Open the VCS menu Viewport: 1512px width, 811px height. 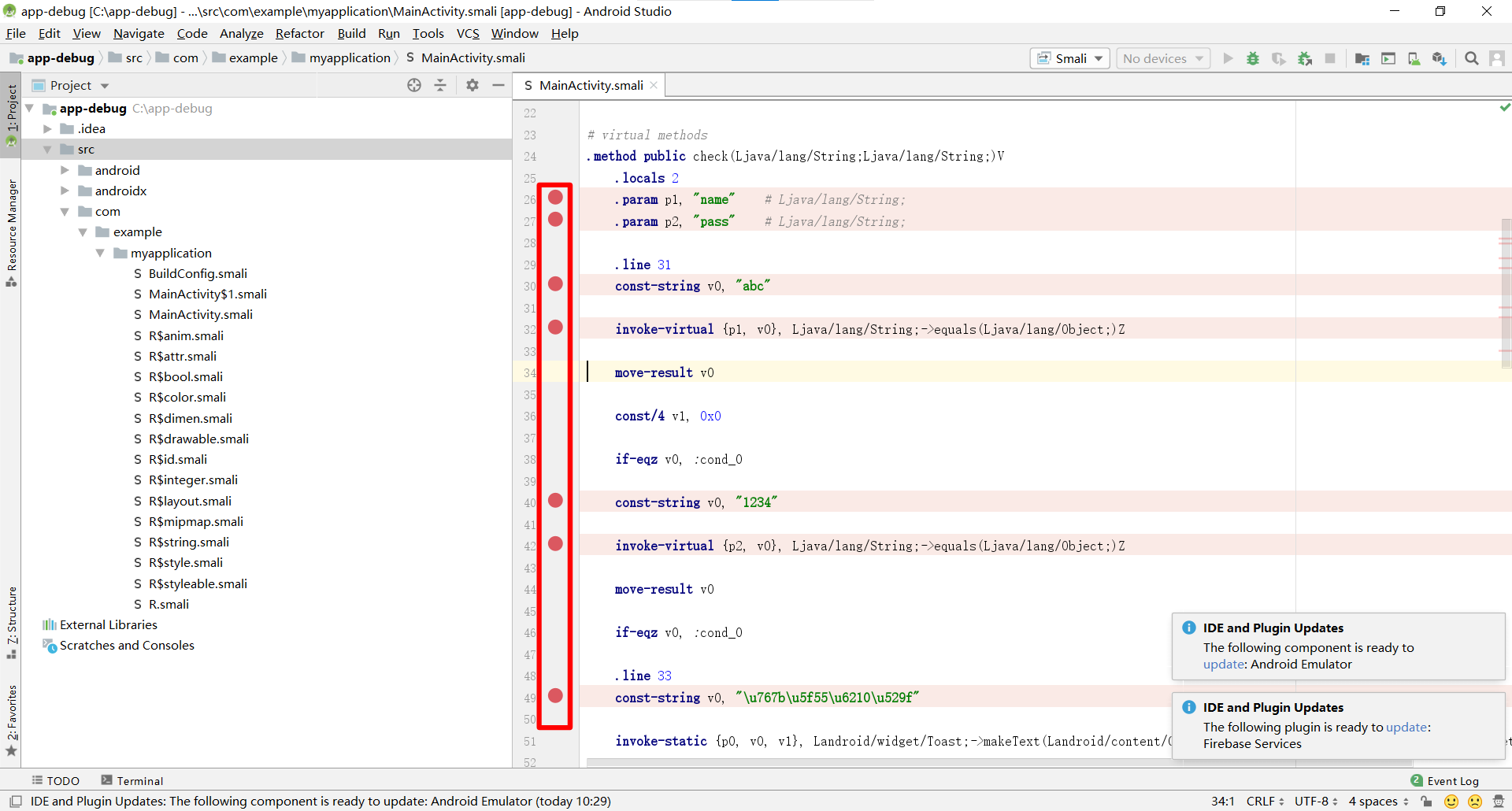[468, 33]
